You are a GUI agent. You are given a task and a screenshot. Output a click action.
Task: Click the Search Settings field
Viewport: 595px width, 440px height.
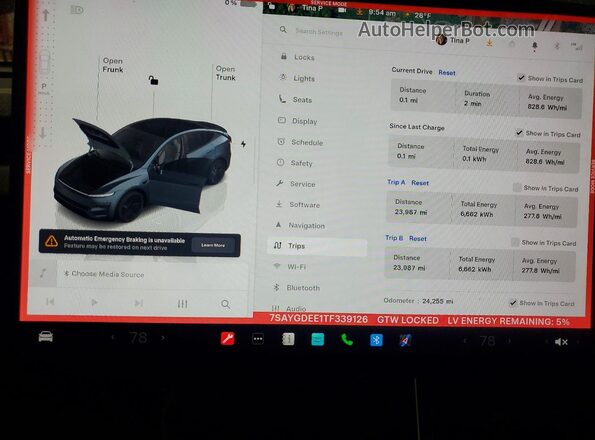click(319, 32)
